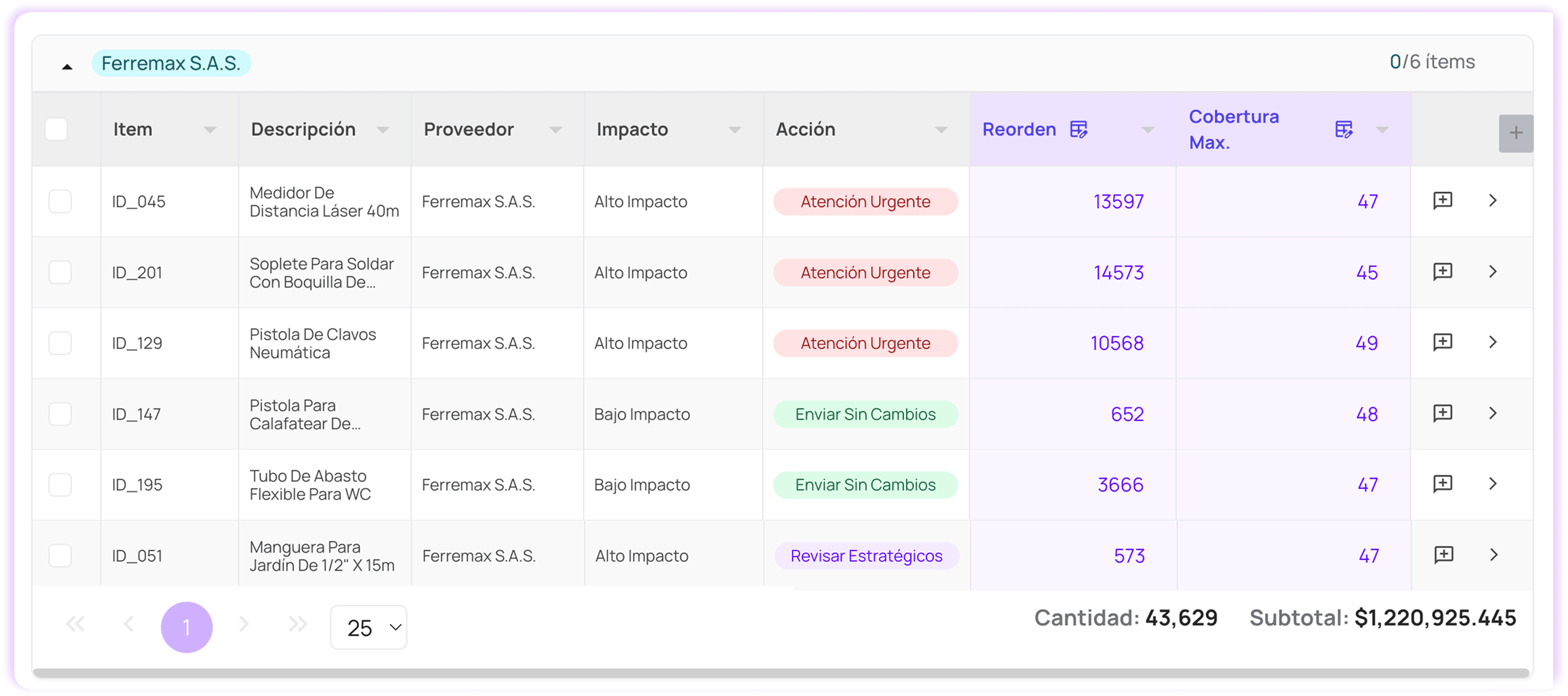Viewport: 1568px width, 696px height.
Task: Click the edit-column icon next to Reorden
Action: 1078,130
